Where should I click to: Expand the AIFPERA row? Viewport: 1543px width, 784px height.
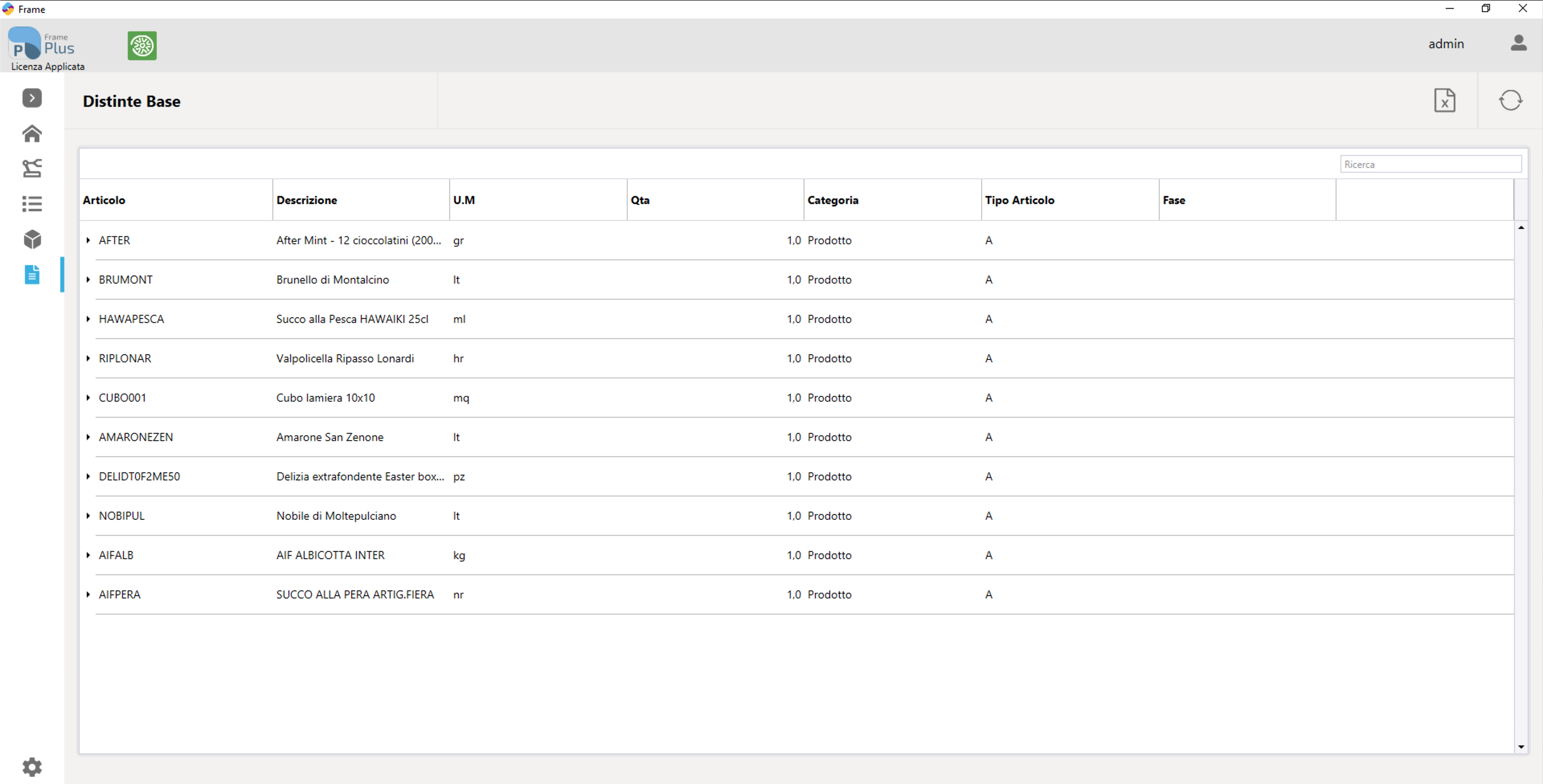(88, 595)
